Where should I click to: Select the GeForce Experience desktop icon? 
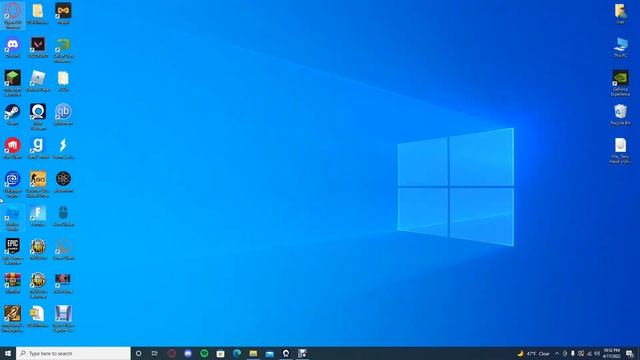pos(620,83)
